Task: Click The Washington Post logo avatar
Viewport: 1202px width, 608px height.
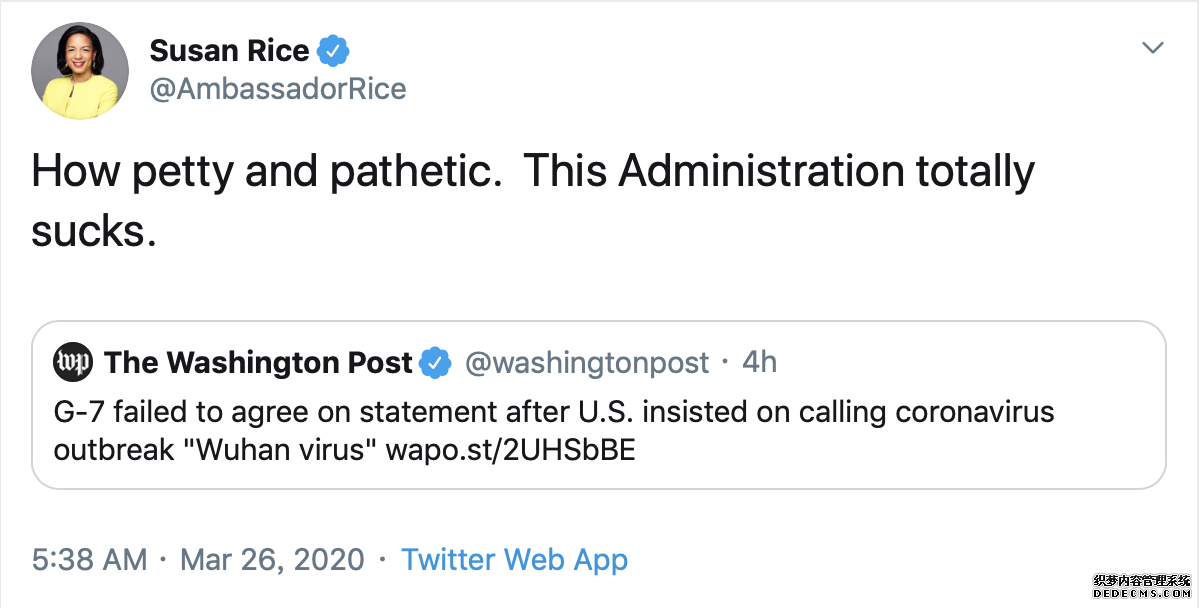Action: tap(73, 362)
